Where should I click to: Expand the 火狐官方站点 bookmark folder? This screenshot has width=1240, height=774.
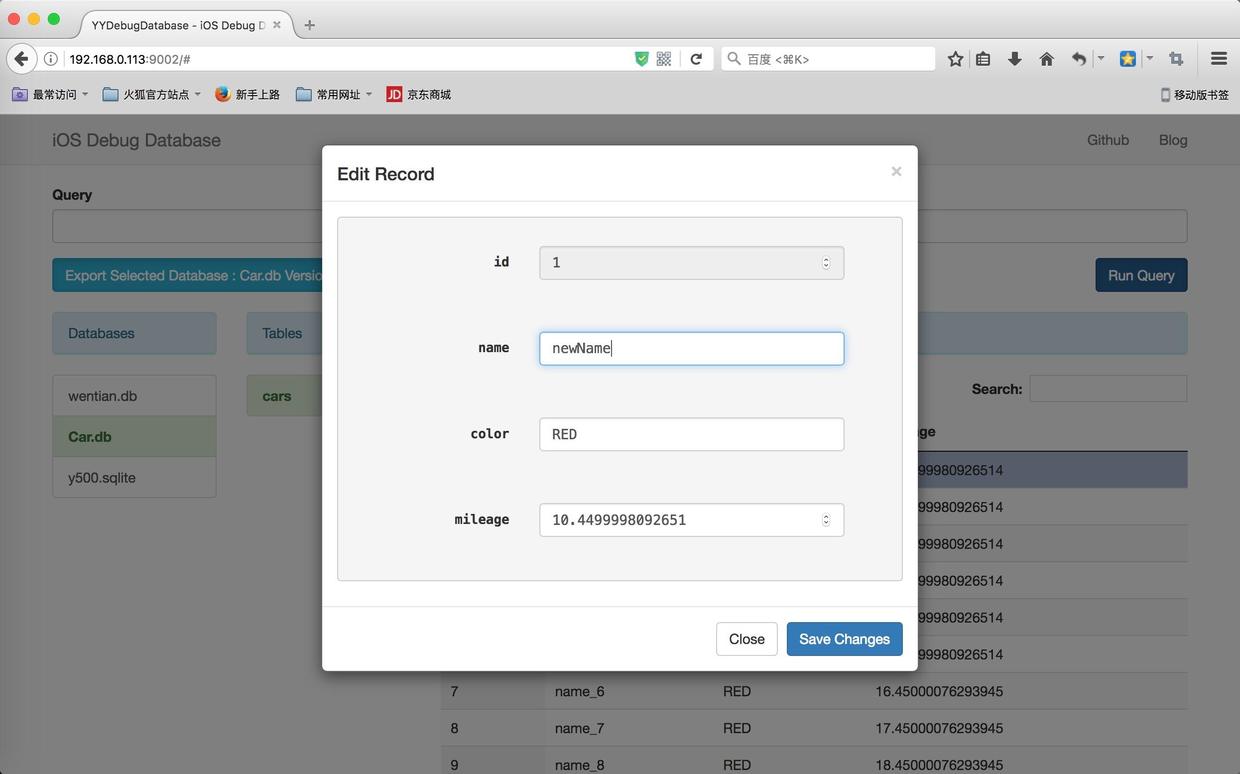[152, 94]
